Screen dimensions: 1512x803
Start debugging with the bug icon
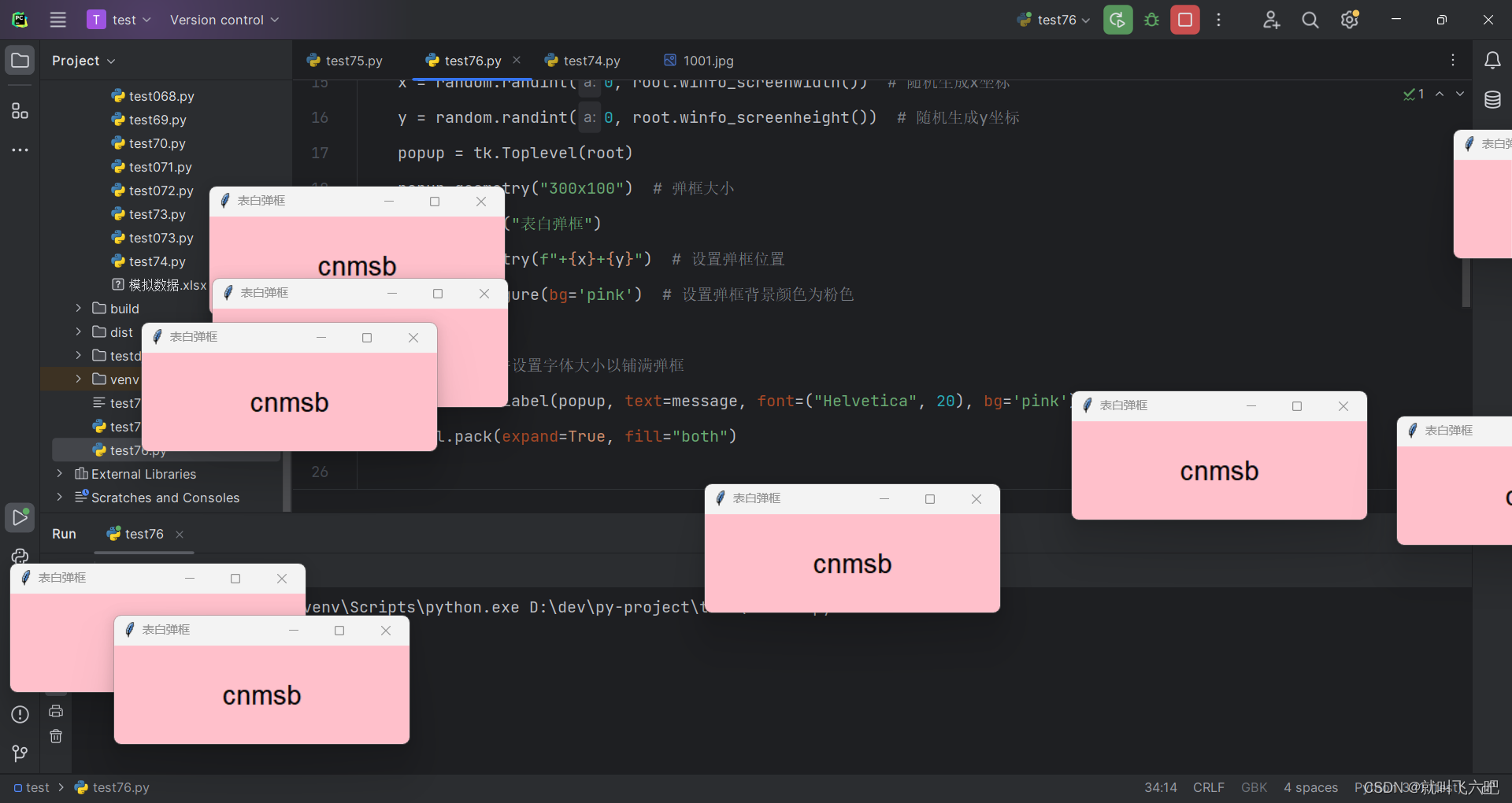[x=1151, y=20]
